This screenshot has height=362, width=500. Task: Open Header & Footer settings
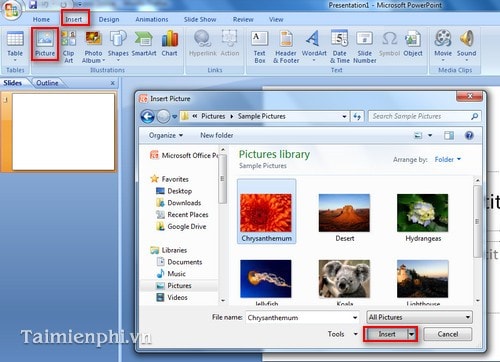click(286, 47)
